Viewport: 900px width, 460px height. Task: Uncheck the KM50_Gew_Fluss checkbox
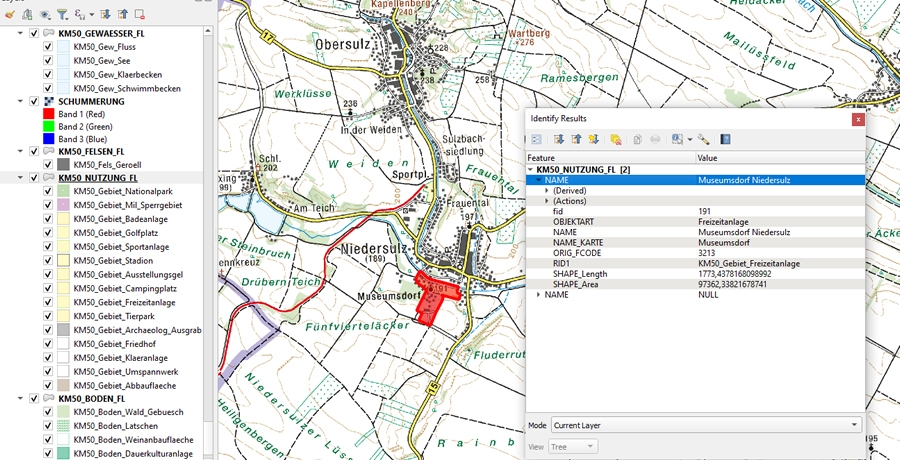[48, 47]
